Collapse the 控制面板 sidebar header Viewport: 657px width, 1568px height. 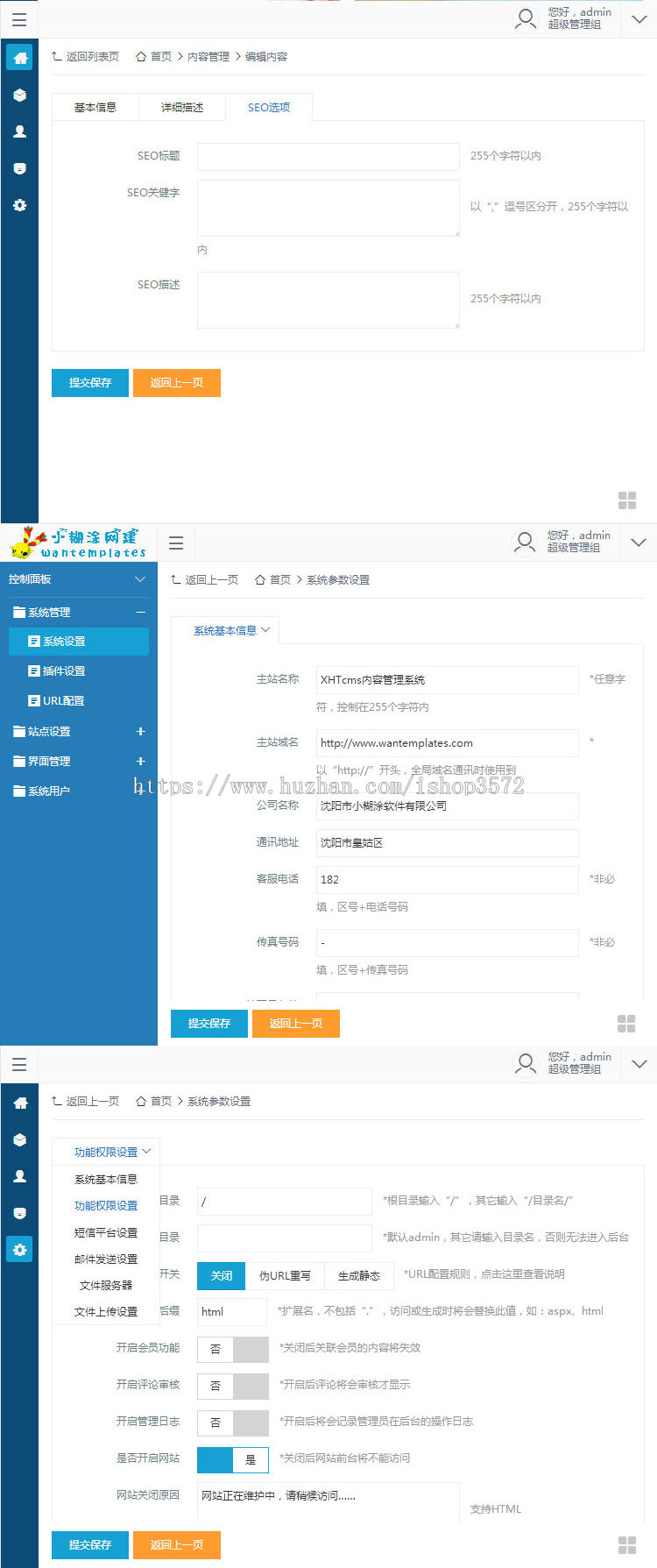140,579
